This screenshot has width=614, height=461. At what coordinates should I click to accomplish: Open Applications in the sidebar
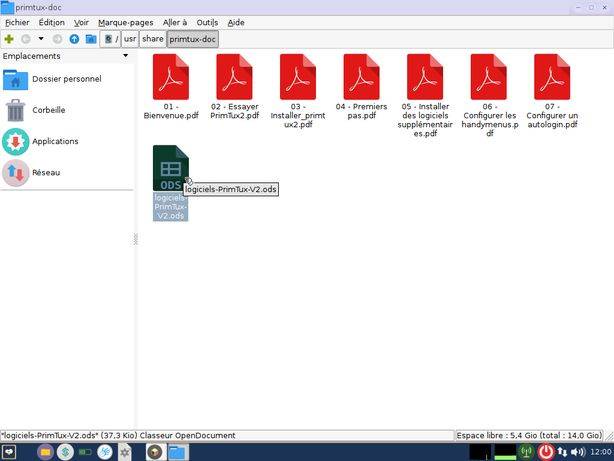click(x=67, y=141)
